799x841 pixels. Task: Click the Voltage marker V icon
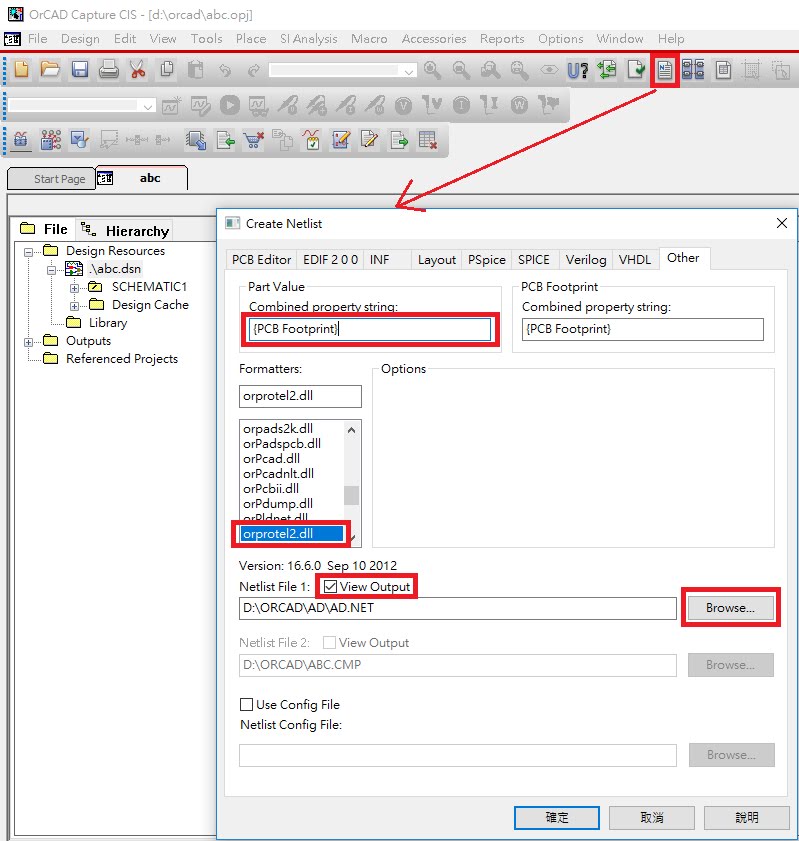[403, 106]
